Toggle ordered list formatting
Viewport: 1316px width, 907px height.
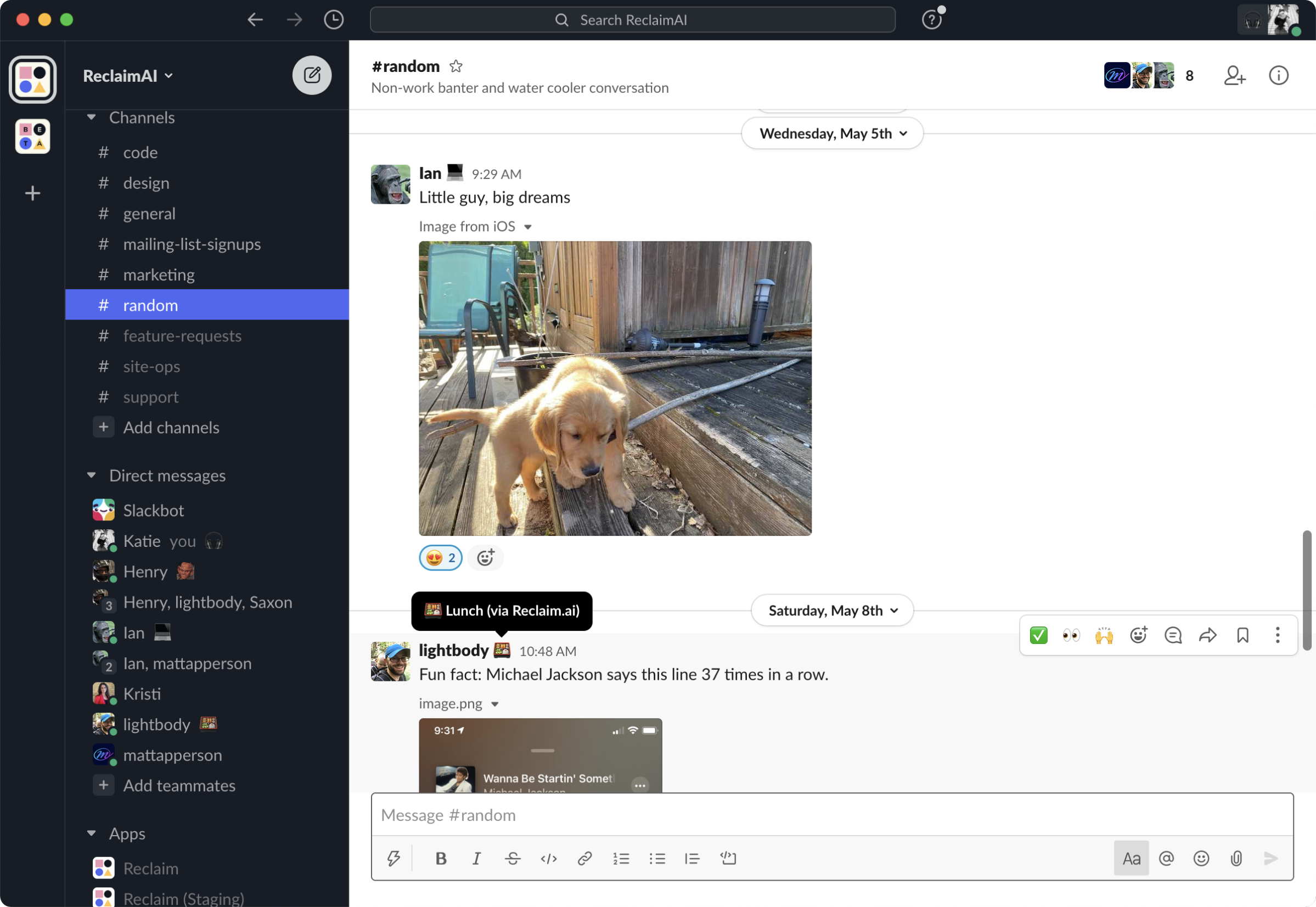click(x=621, y=858)
